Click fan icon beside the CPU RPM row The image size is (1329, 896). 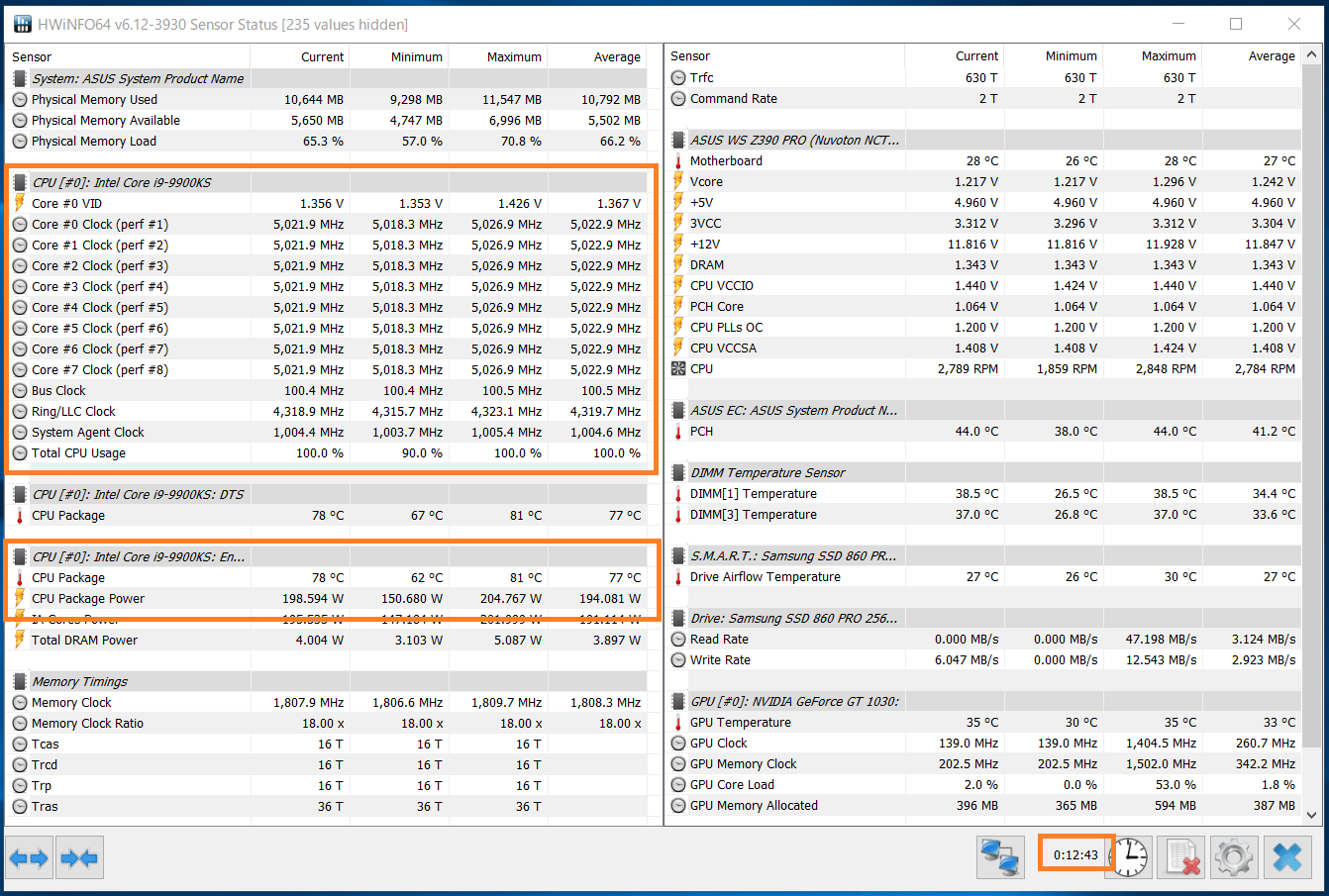tap(678, 368)
